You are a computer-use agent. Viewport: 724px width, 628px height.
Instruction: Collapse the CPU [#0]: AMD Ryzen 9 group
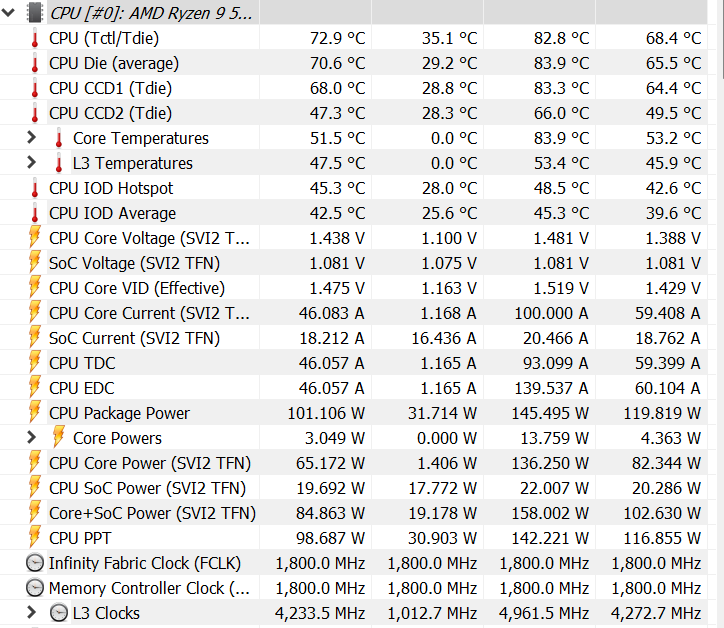click(x=9, y=13)
